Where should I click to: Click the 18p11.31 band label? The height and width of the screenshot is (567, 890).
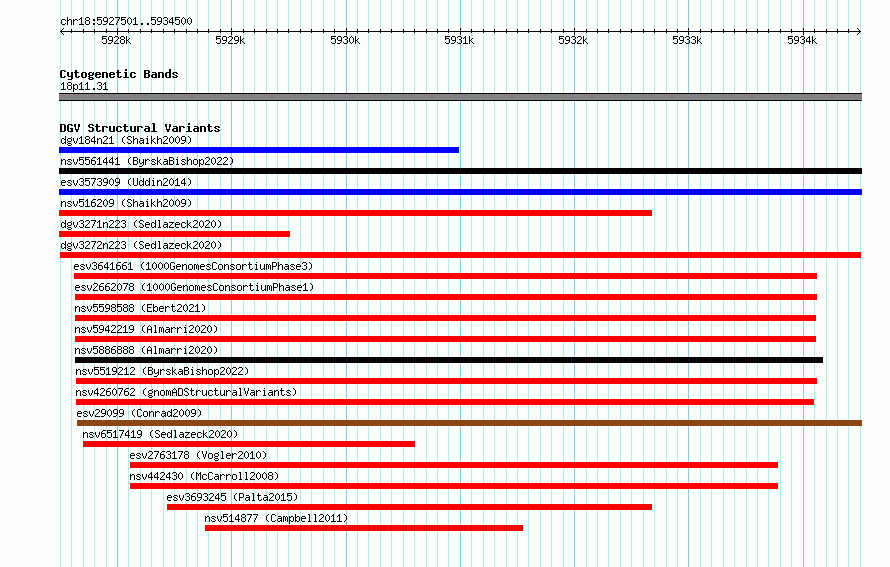[84, 86]
